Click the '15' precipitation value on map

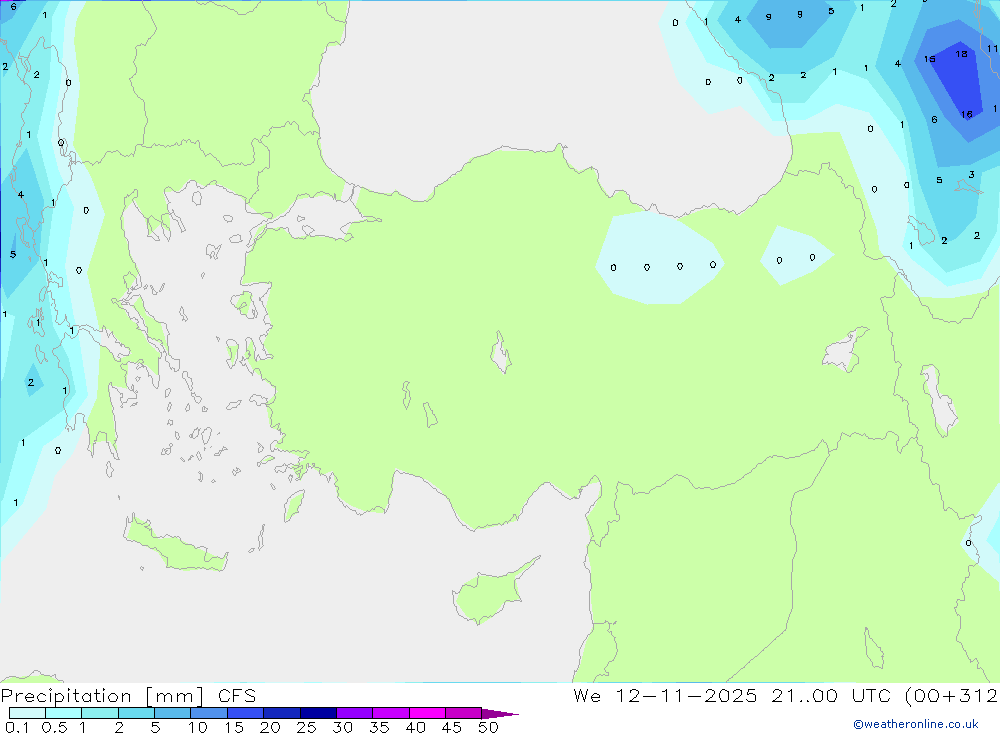[929, 59]
